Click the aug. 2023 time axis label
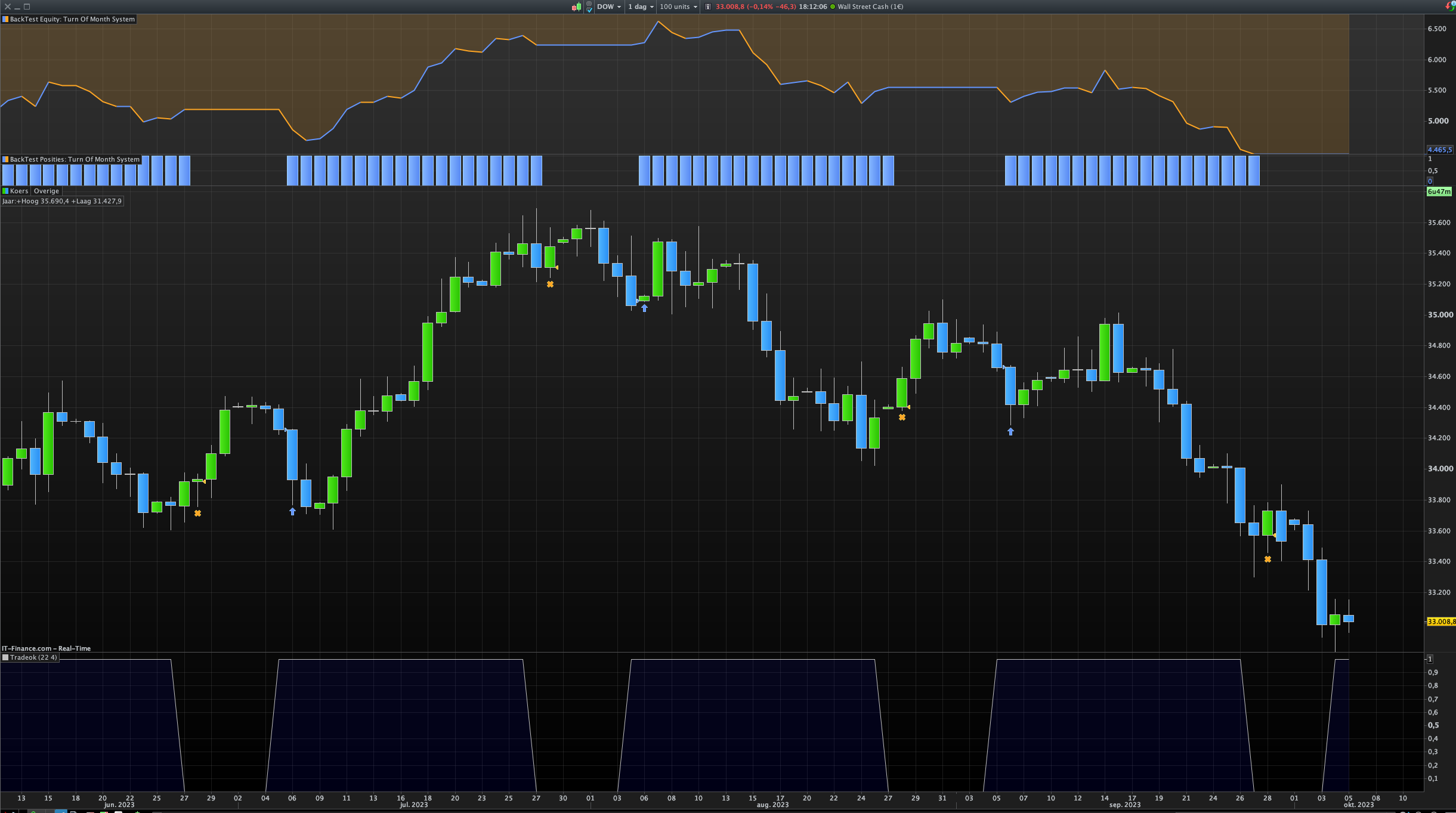The image size is (1456, 813). [772, 805]
